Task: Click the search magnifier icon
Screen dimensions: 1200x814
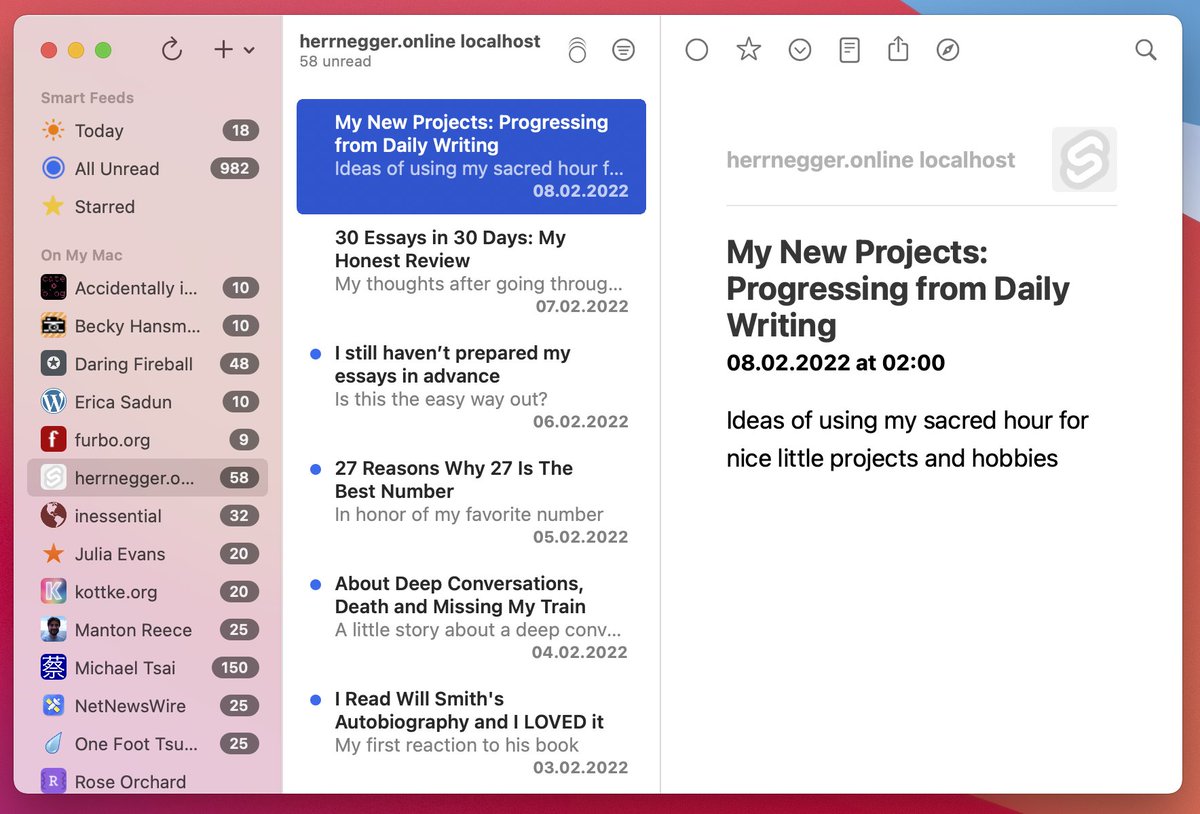Action: coord(1146,49)
